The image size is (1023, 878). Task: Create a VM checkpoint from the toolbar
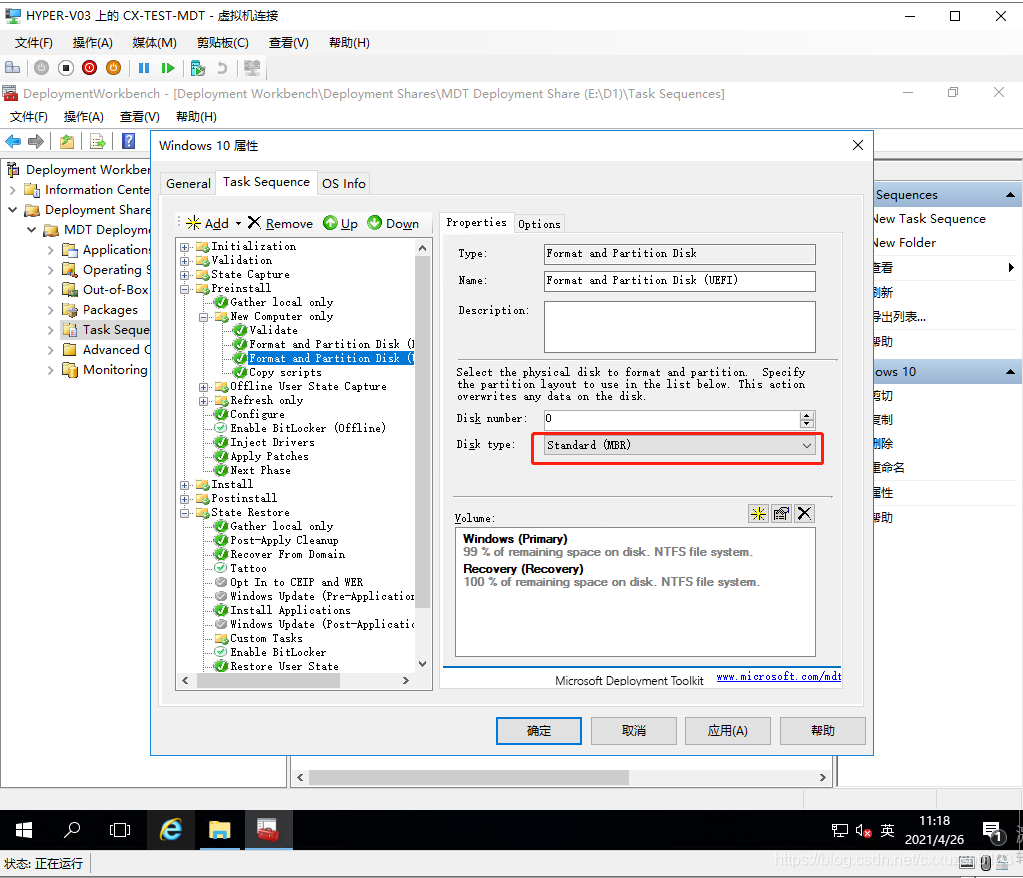198,68
